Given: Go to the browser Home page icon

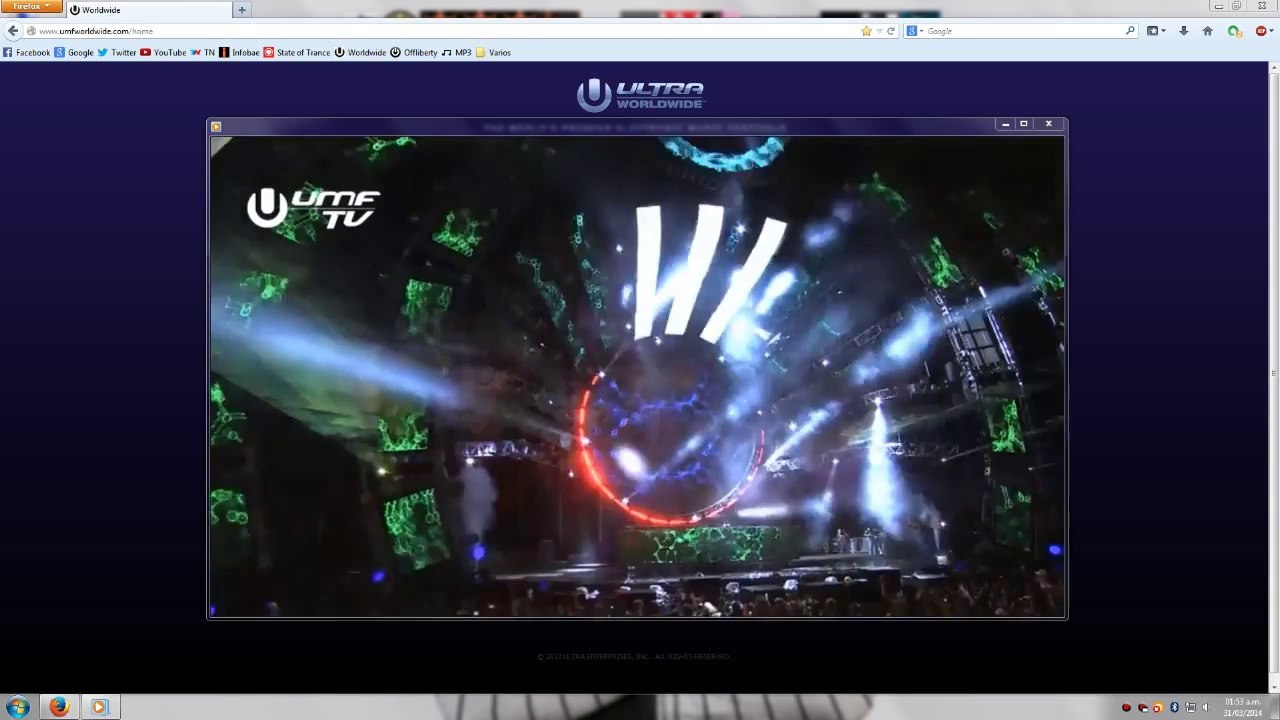Looking at the screenshot, I should tap(1207, 31).
